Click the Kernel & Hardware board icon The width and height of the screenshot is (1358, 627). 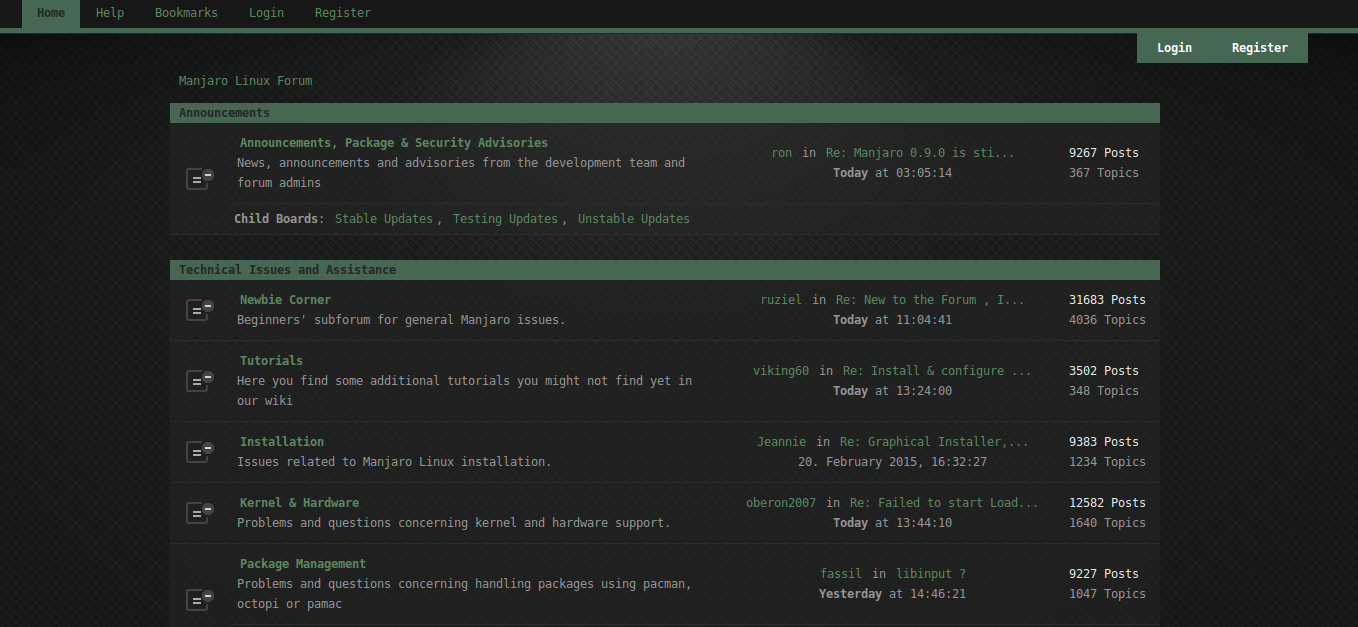click(x=199, y=512)
